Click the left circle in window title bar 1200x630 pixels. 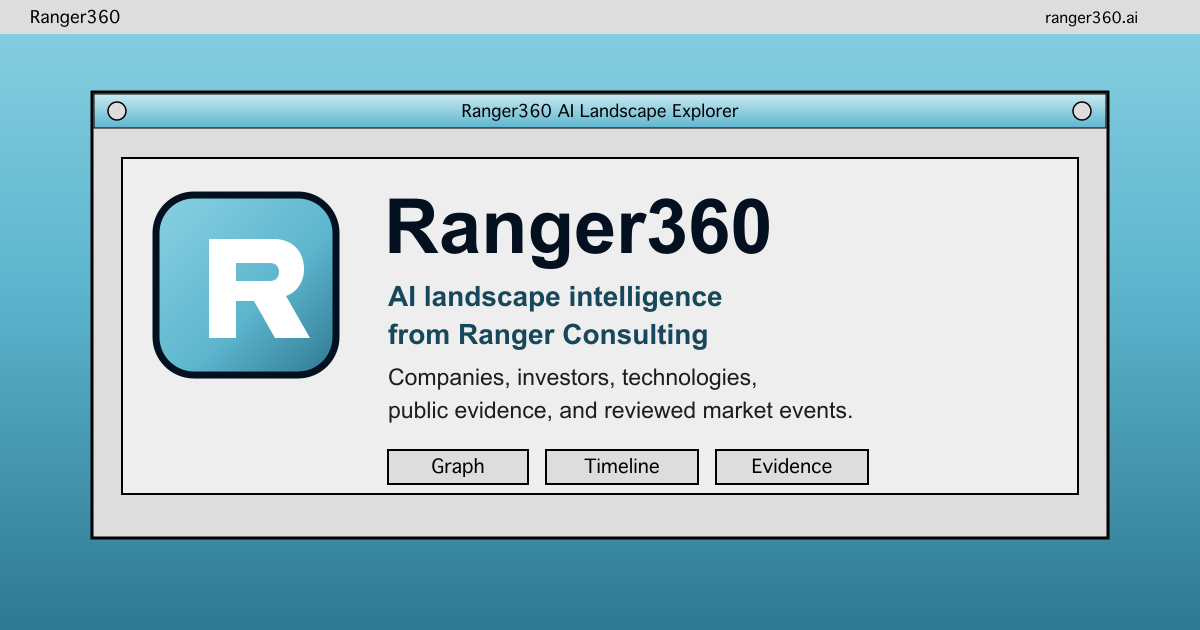[x=117, y=111]
